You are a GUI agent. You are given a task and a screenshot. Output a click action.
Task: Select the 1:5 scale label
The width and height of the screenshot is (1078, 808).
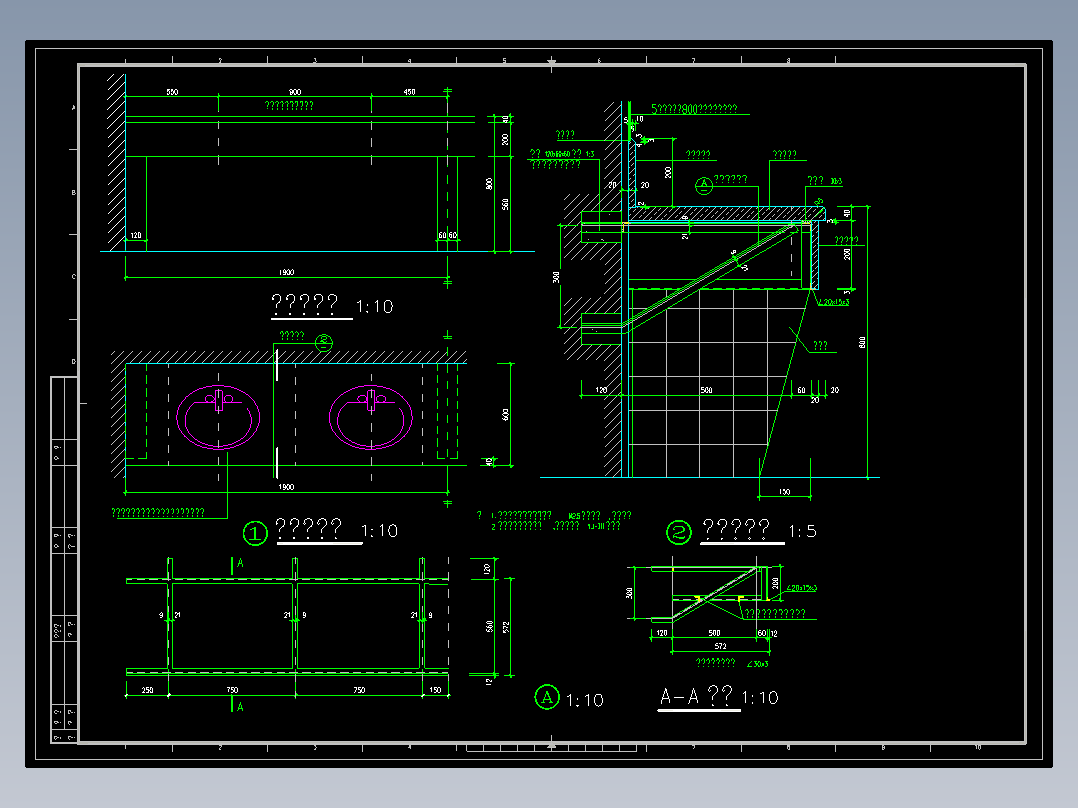click(802, 531)
